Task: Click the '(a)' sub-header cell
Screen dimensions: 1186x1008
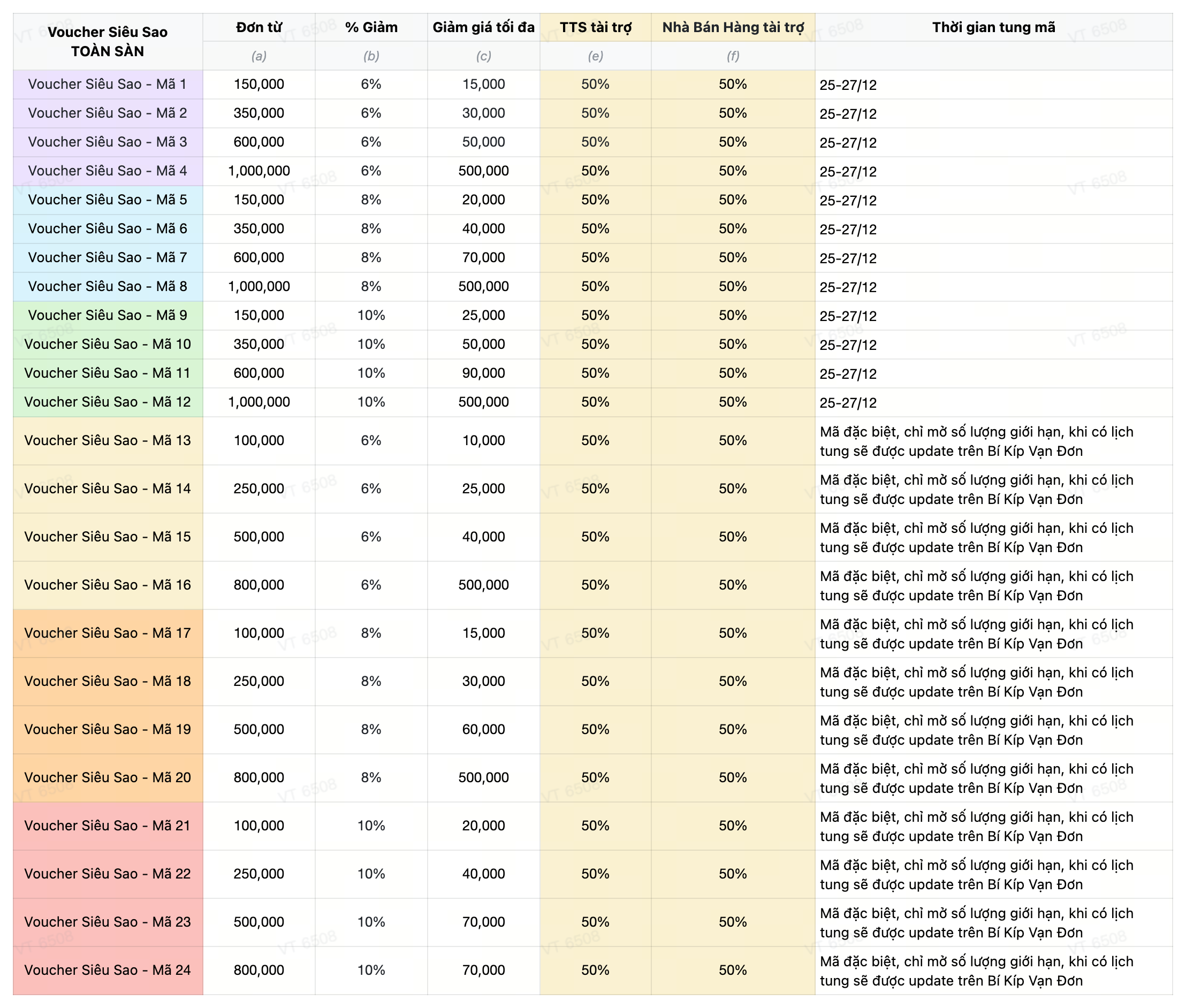Action: (259, 56)
